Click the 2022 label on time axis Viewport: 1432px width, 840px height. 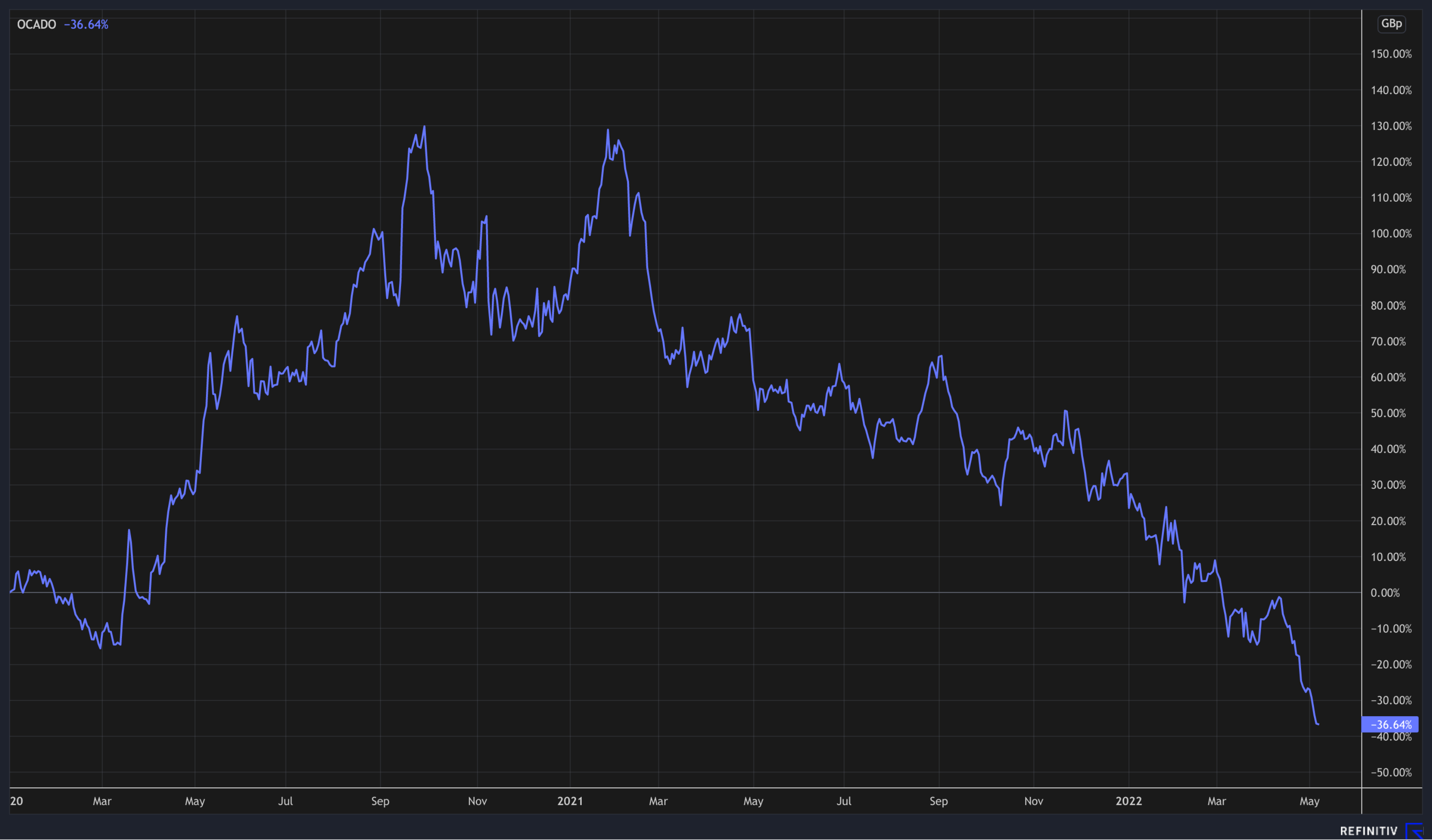pos(1129,801)
